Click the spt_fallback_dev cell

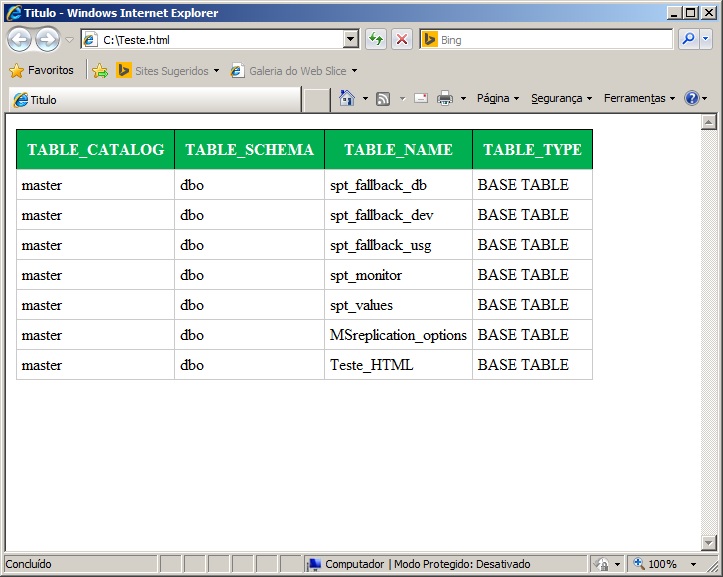(398, 215)
